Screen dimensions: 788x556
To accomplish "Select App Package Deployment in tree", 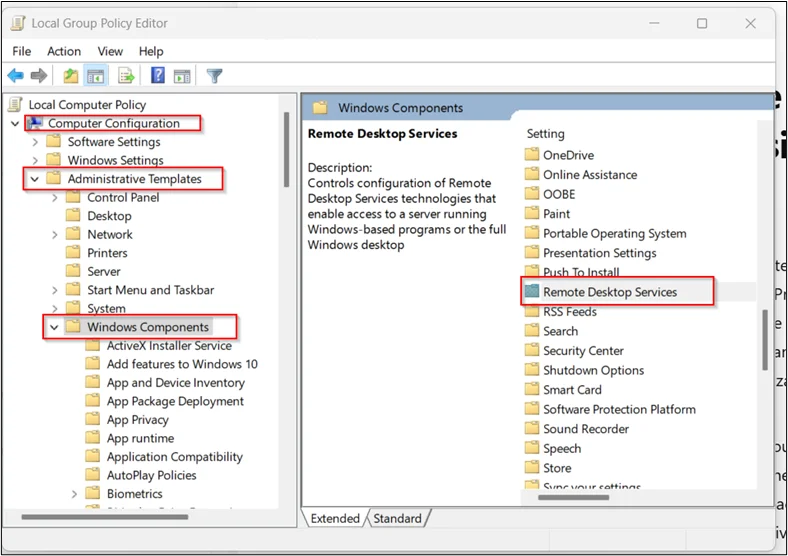I will (x=175, y=401).
